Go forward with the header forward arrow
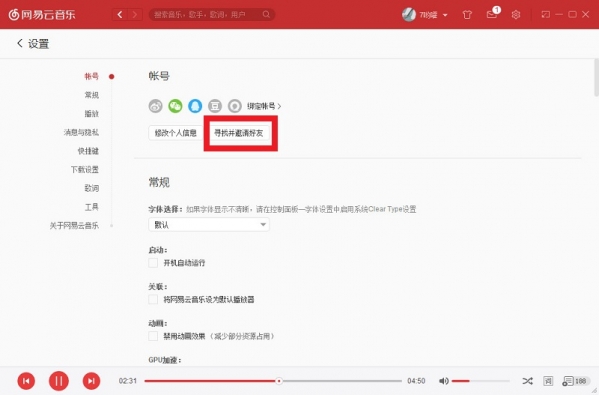This screenshot has height=395, width=599. (134, 15)
